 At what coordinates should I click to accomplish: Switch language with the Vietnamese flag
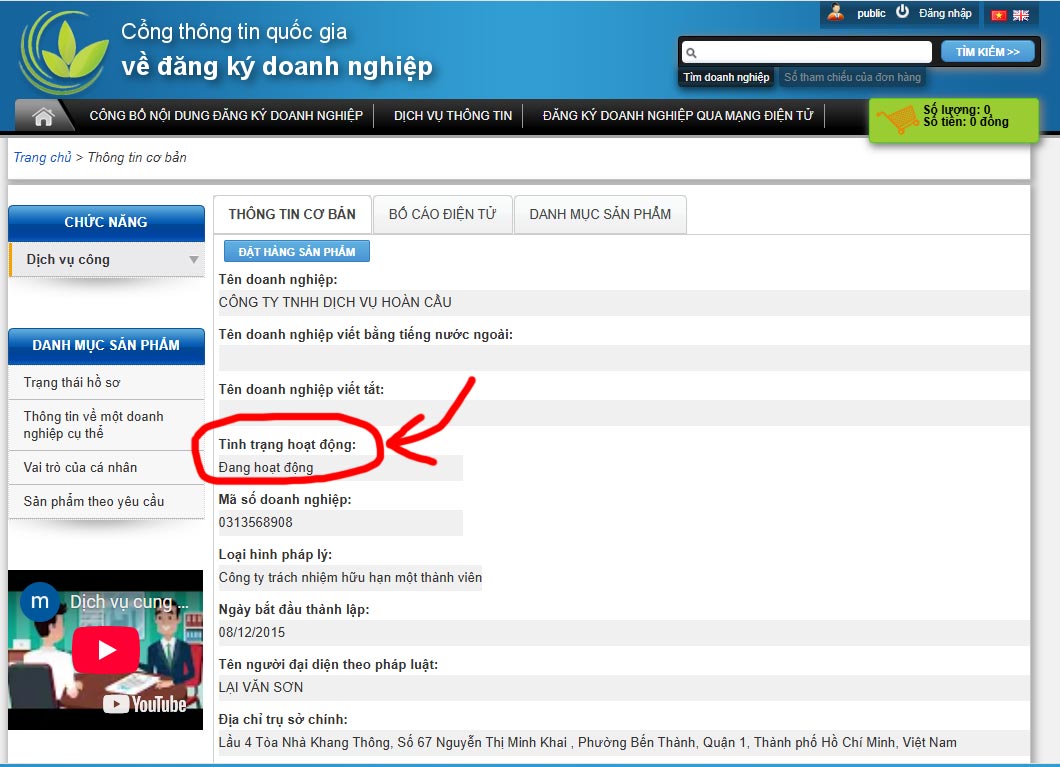point(998,15)
